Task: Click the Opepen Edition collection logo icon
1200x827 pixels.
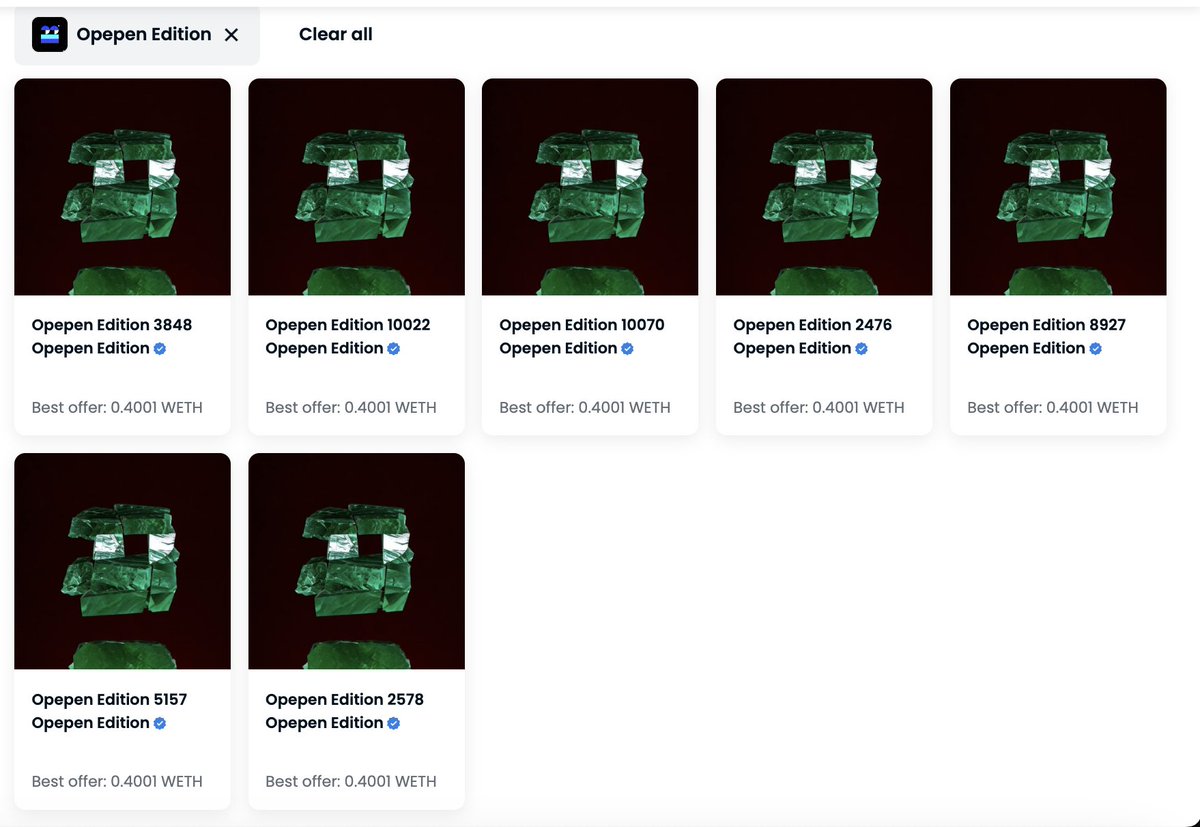Action: click(50, 34)
